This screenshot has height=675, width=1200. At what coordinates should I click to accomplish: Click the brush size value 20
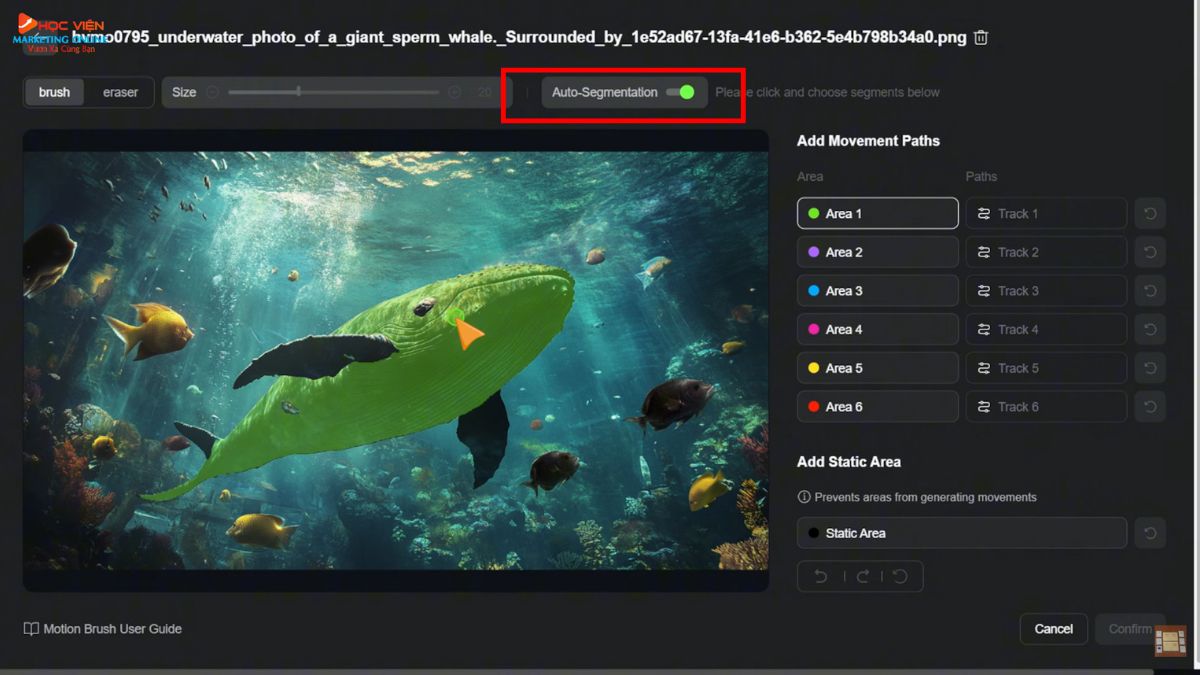click(485, 92)
